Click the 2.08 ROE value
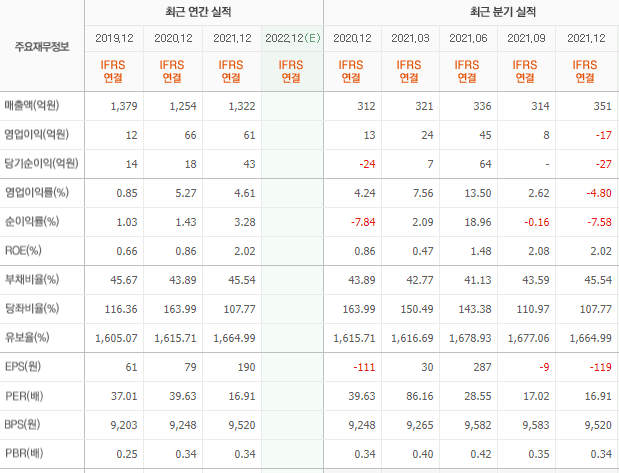The width and height of the screenshot is (619, 473). 538,251
